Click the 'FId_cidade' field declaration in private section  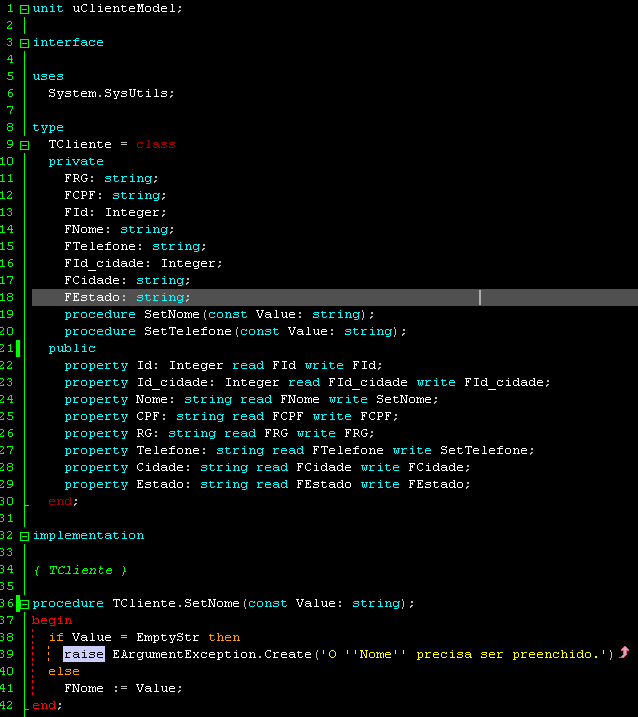tap(143, 263)
